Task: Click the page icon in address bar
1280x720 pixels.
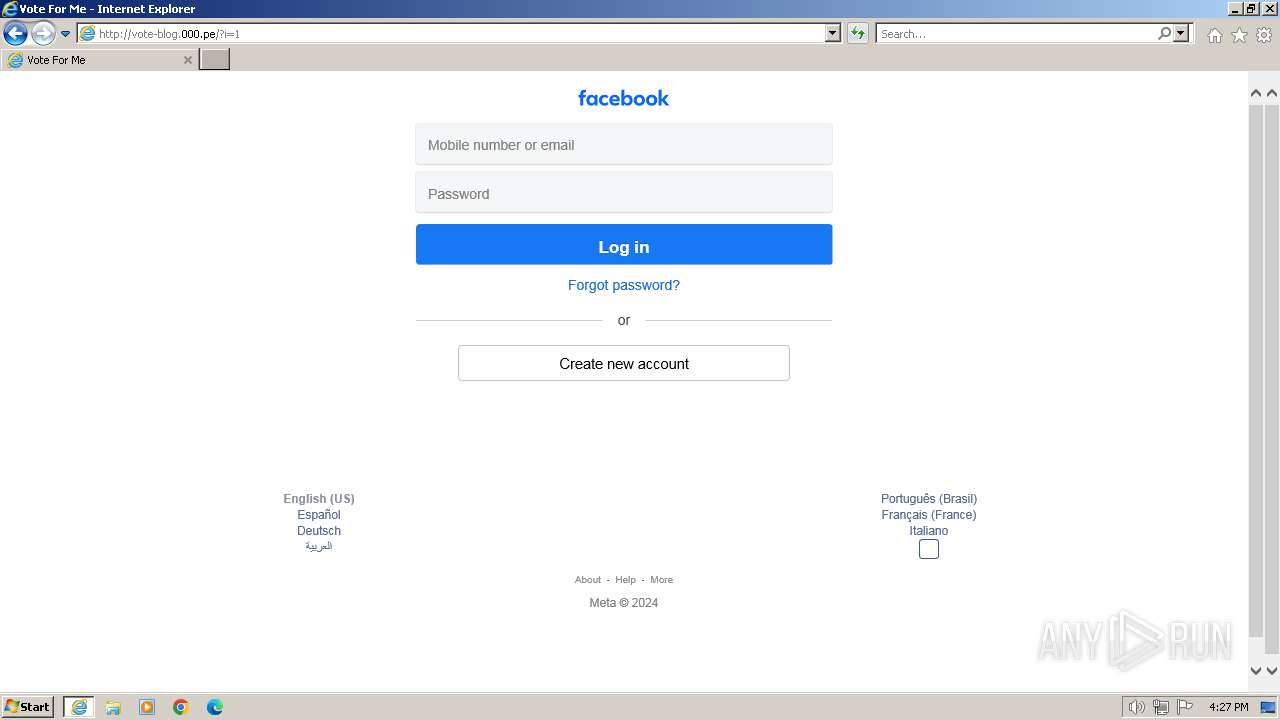Action: [88, 34]
